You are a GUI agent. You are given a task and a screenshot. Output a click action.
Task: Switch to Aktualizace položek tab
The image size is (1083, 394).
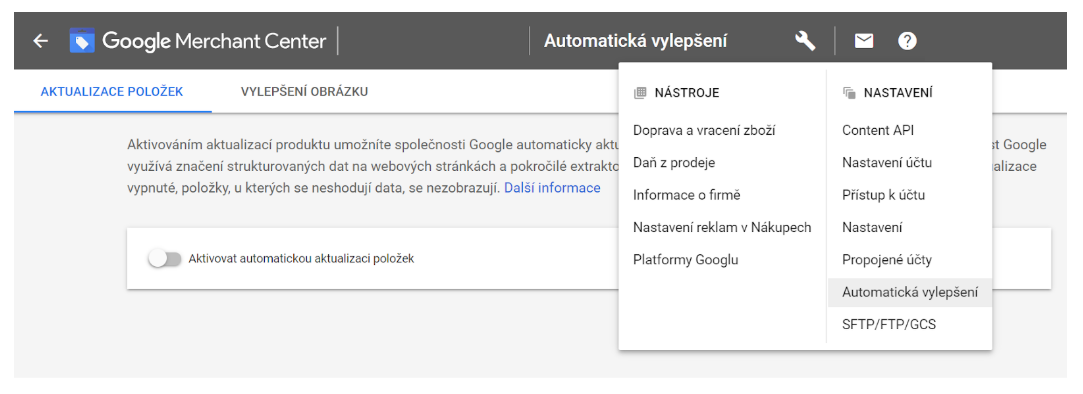pyautogui.click(x=112, y=91)
